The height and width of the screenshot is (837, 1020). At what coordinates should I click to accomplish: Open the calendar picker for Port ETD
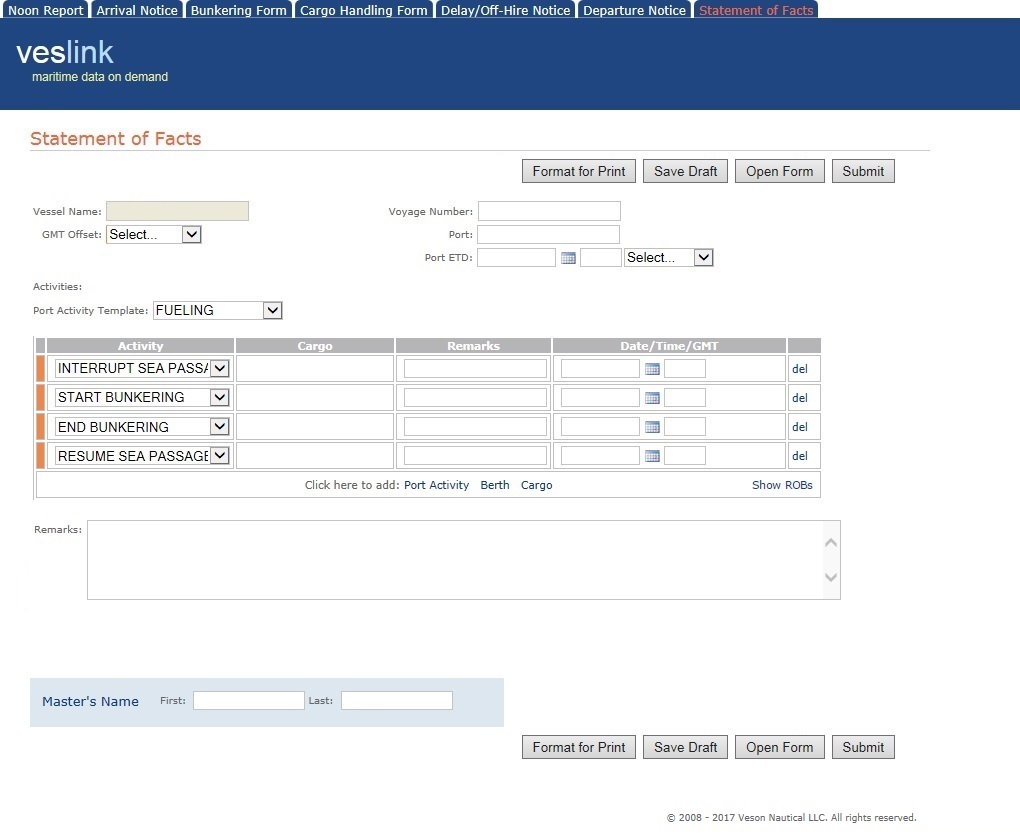coord(568,257)
